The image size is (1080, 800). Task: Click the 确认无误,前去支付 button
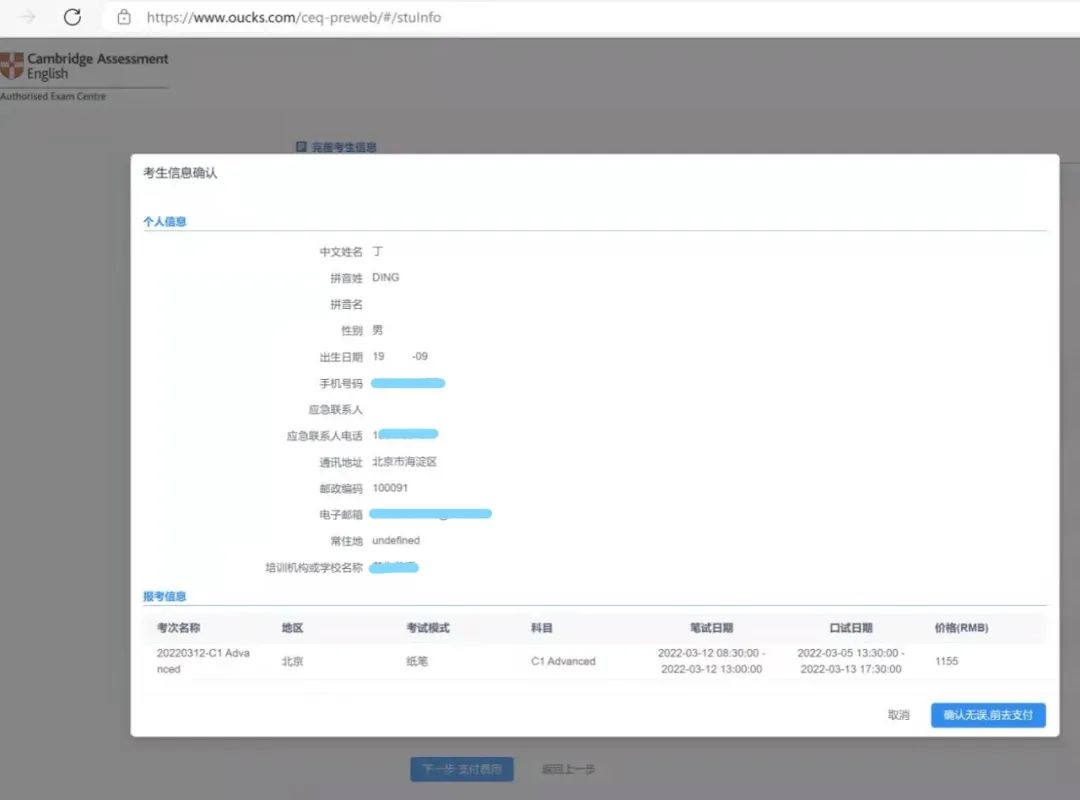tap(988, 715)
